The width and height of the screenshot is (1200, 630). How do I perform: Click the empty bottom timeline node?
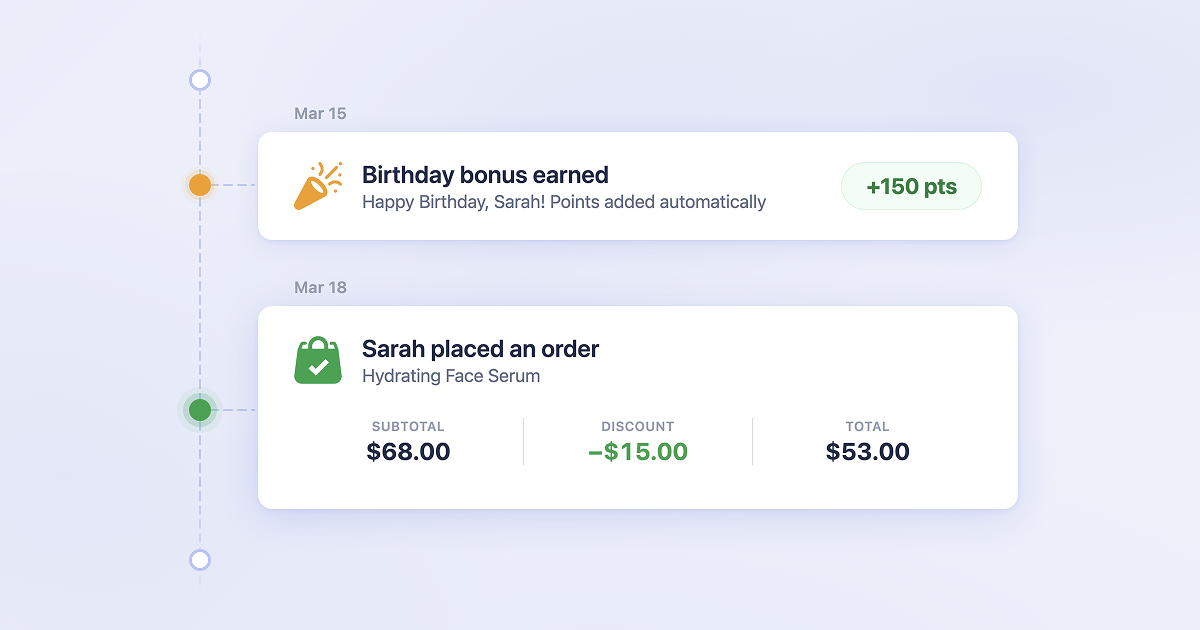click(200, 560)
